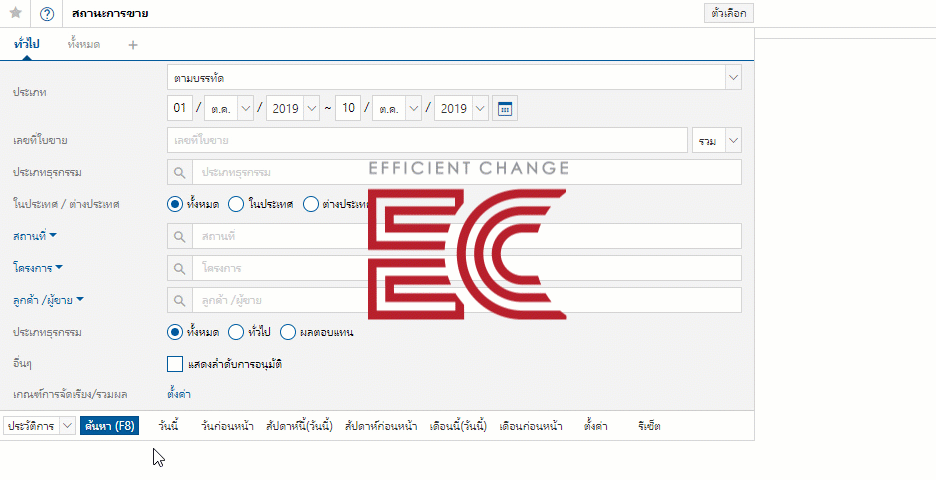The height and width of the screenshot is (480, 936).
Task: Open the calendar date picker icon
Action: point(504,109)
